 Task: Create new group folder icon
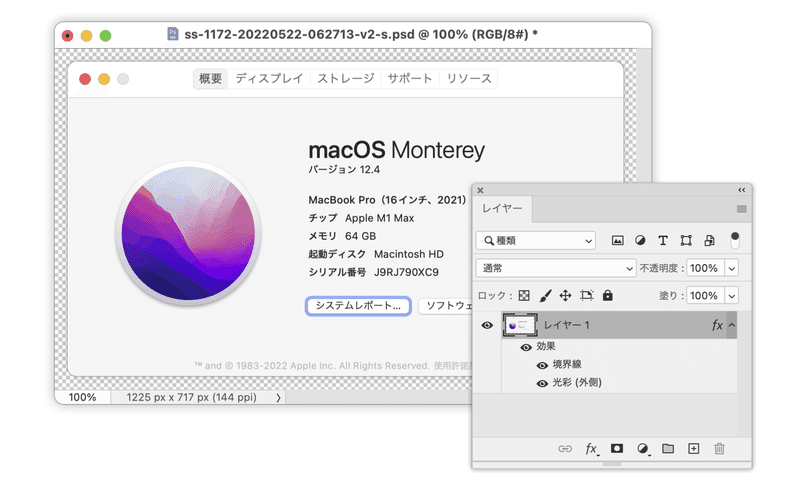(x=668, y=448)
